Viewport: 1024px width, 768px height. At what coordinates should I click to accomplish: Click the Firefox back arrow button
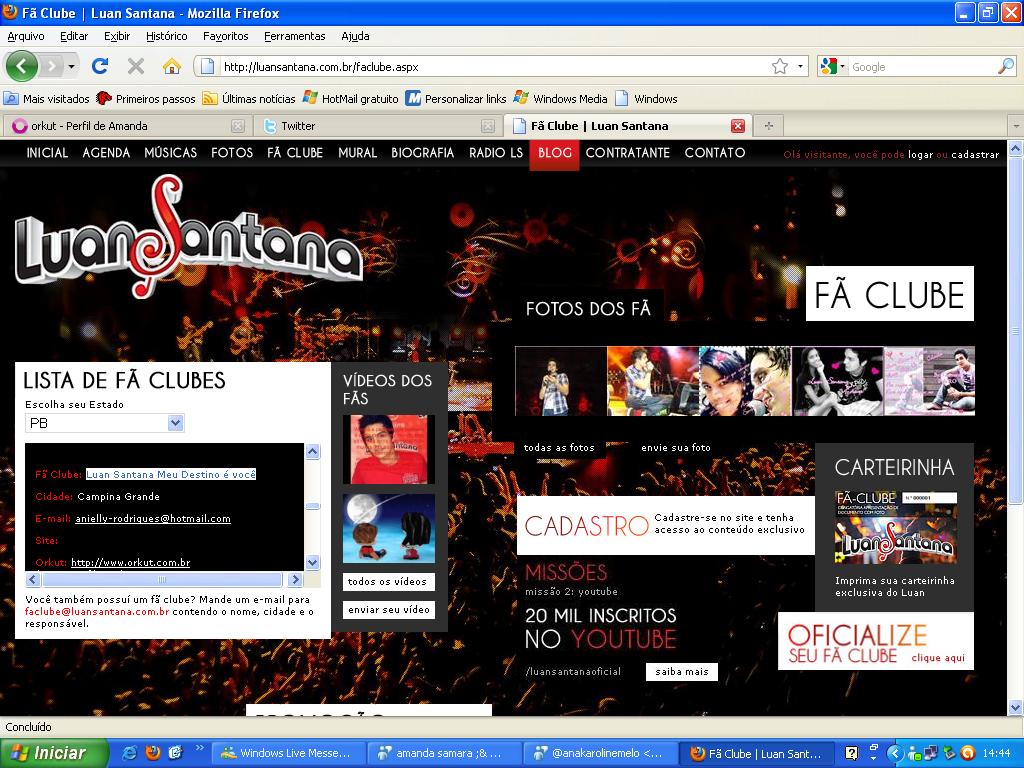(x=21, y=66)
